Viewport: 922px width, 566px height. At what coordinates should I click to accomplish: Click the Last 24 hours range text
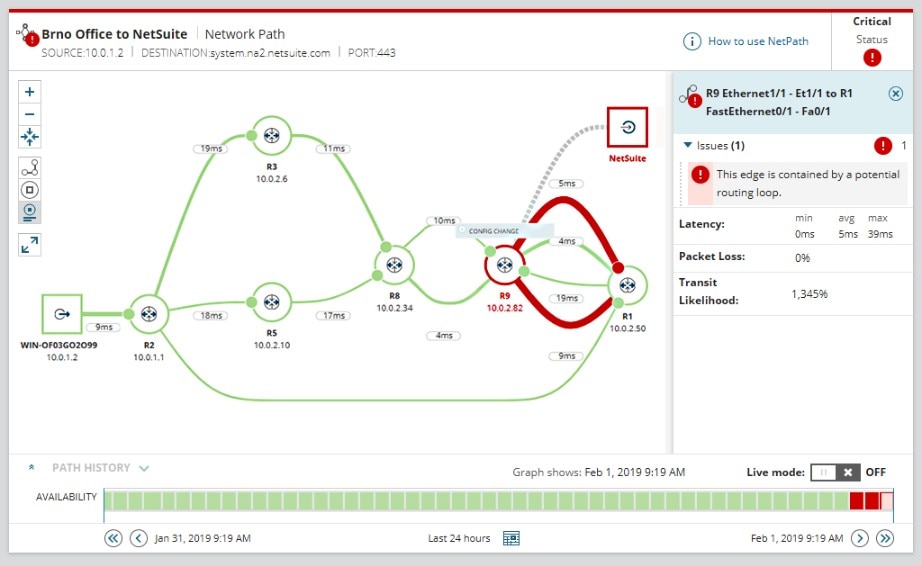tap(459, 538)
